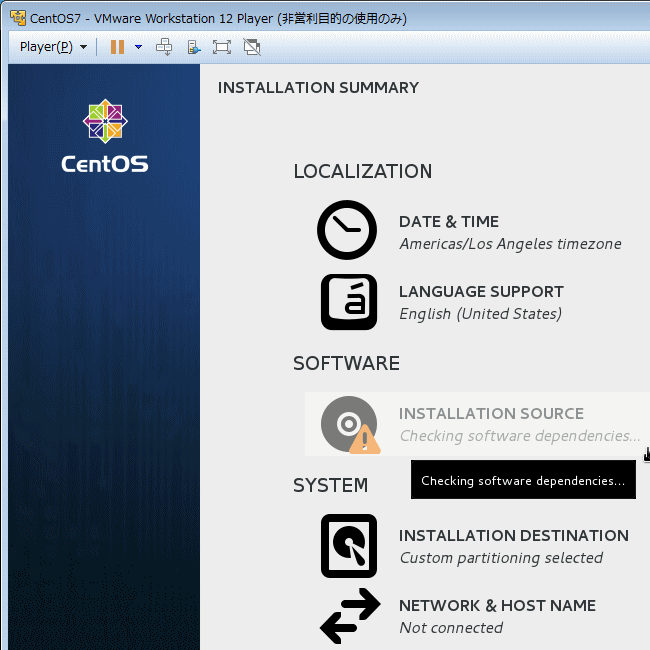Open Installation Destination hard drive icon
The height and width of the screenshot is (650, 650).
tap(349, 546)
